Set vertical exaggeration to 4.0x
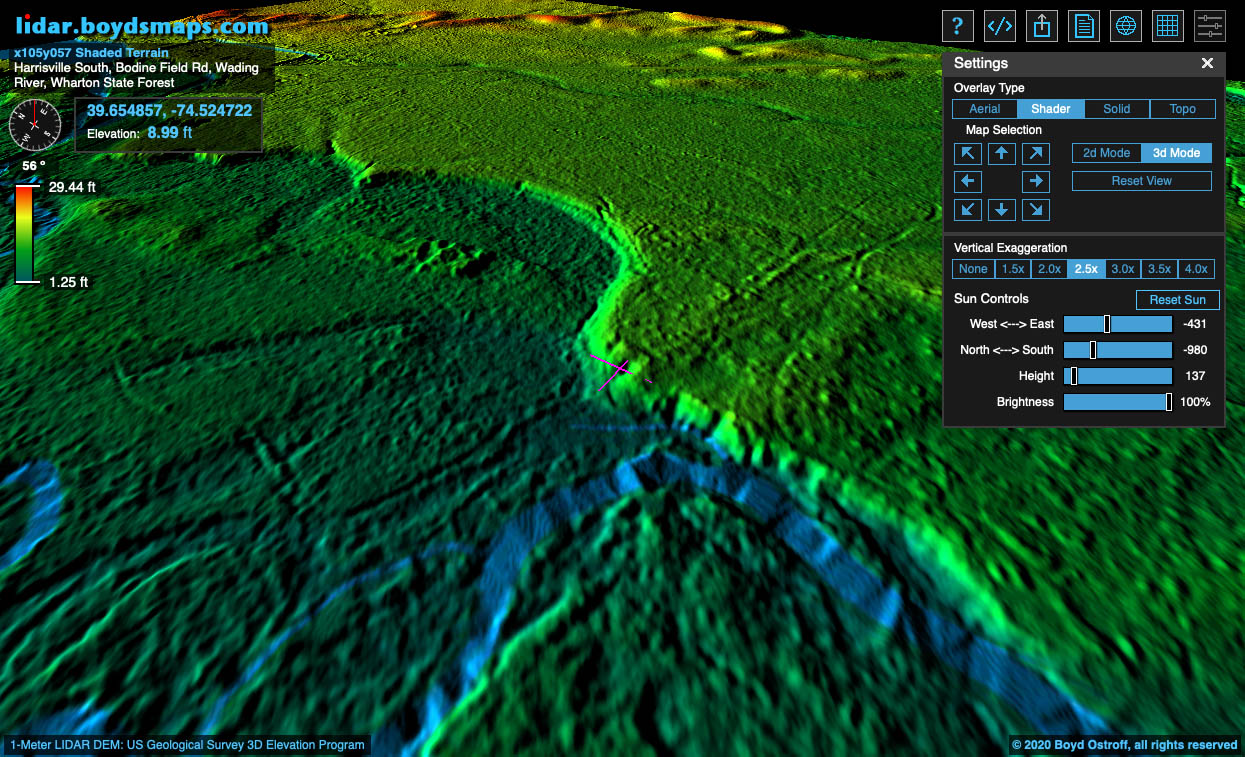Viewport: 1245px width, 757px height. coord(1195,269)
